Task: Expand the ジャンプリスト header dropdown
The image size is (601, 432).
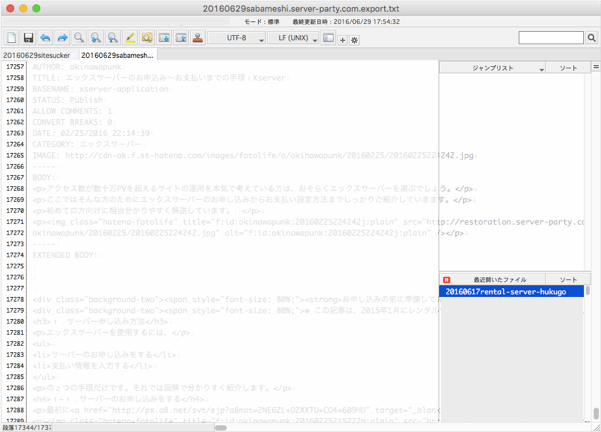Action: pos(493,68)
